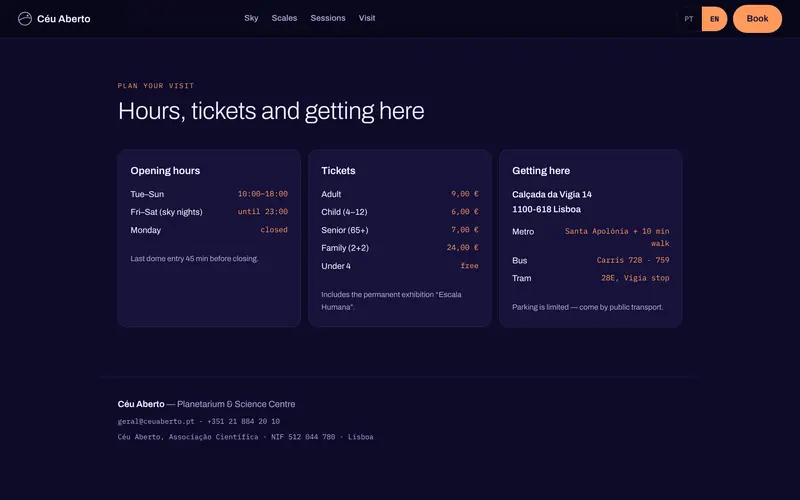Select the Opening hours card title
The image size is (800, 500).
coord(165,171)
